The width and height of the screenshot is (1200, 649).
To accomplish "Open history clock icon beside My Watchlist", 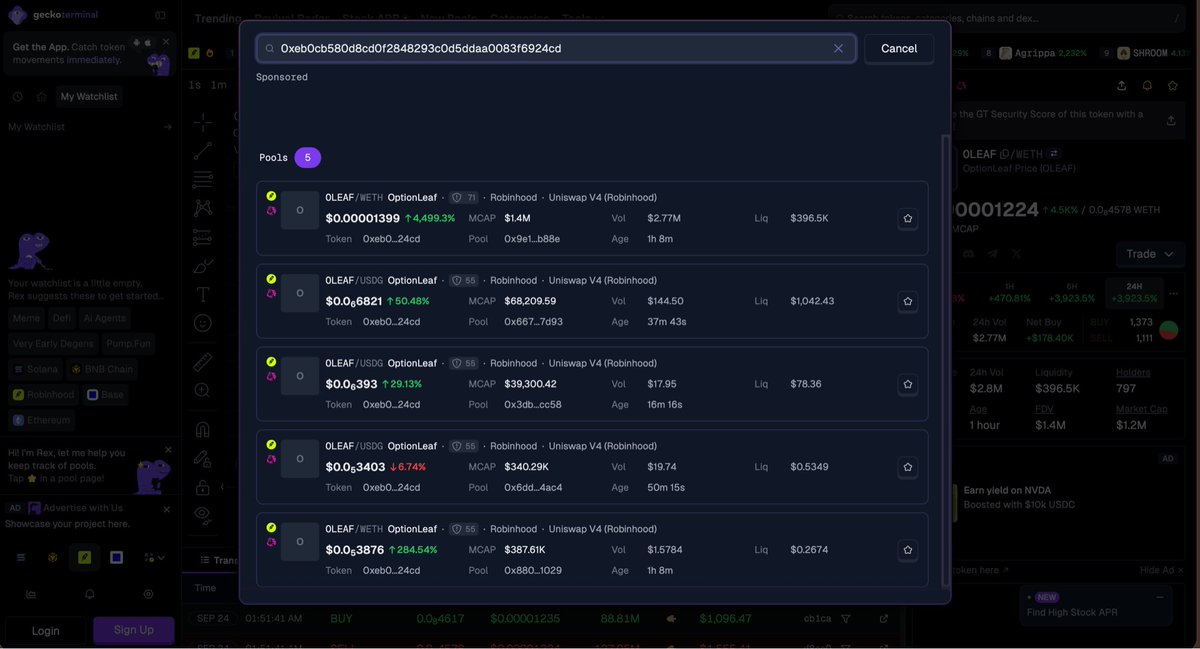I will 18,96.
